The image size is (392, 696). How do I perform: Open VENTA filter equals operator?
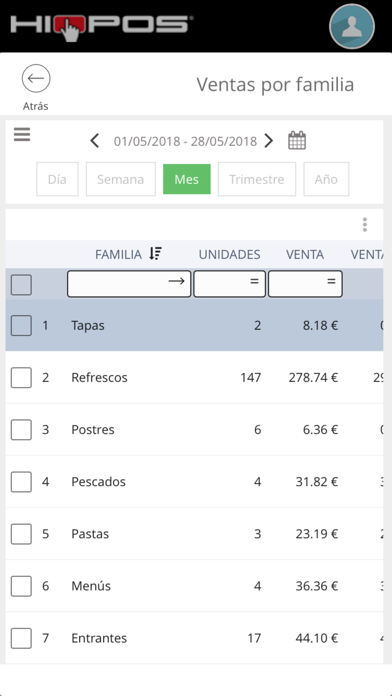point(331,281)
